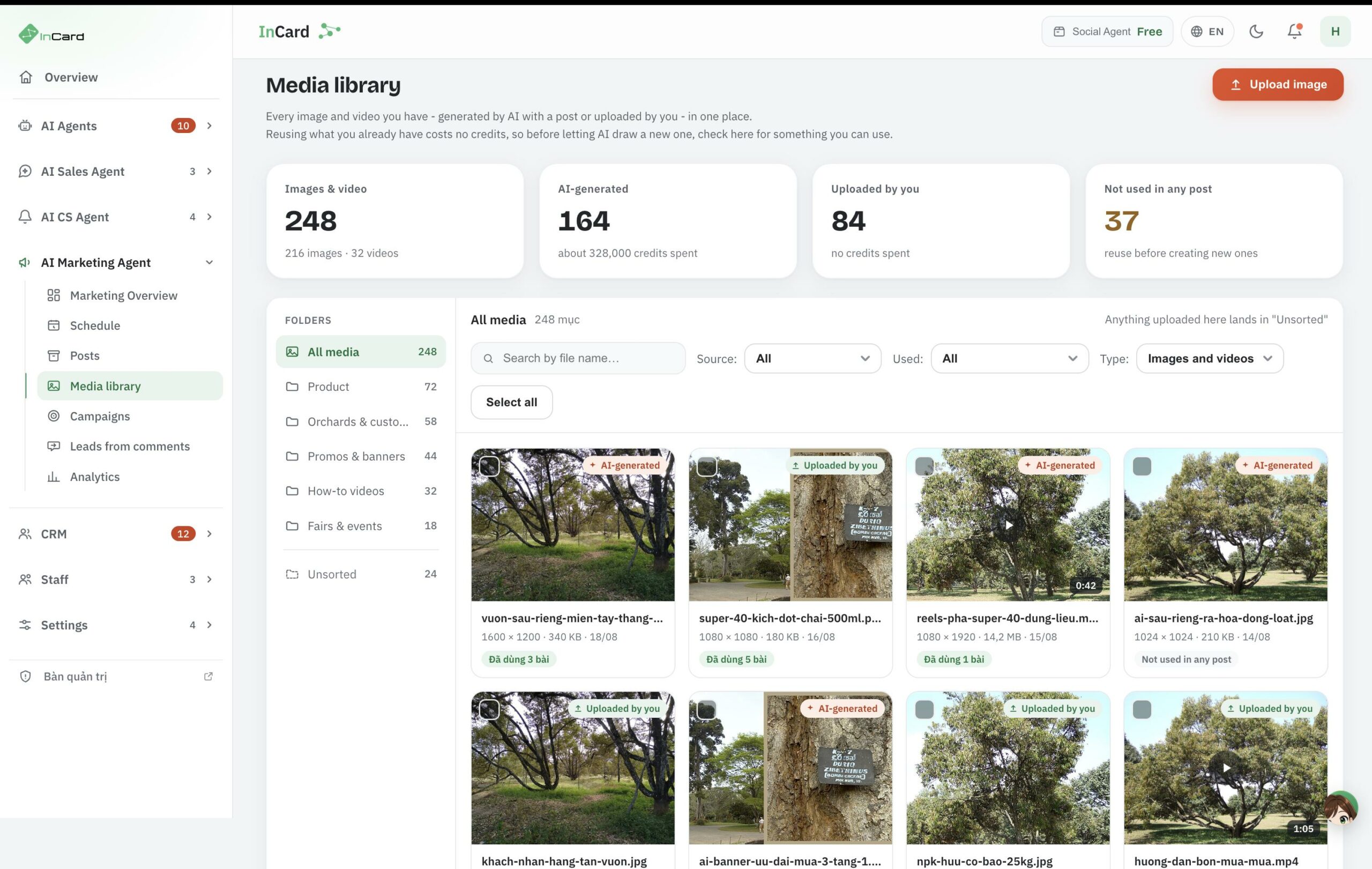Expand the AI CS Agent chevron
Image resolution: width=1372 pixels, height=869 pixels.
[209, 217]
